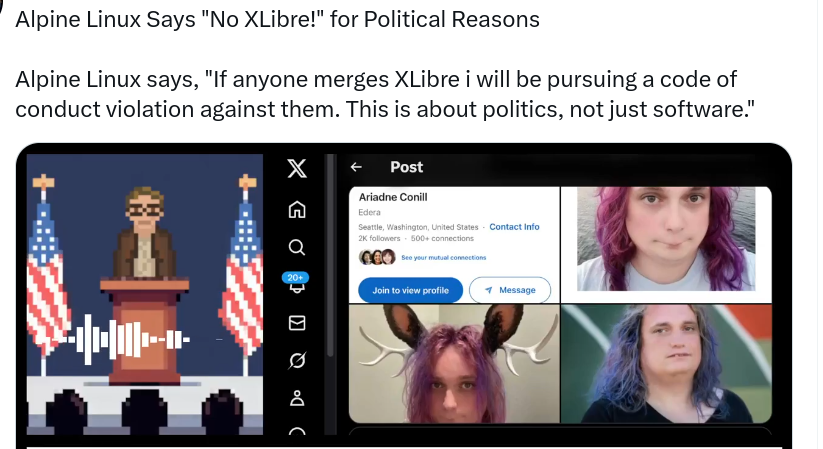Click the Post header title
The image size is (823, 449).
point(406,167)
